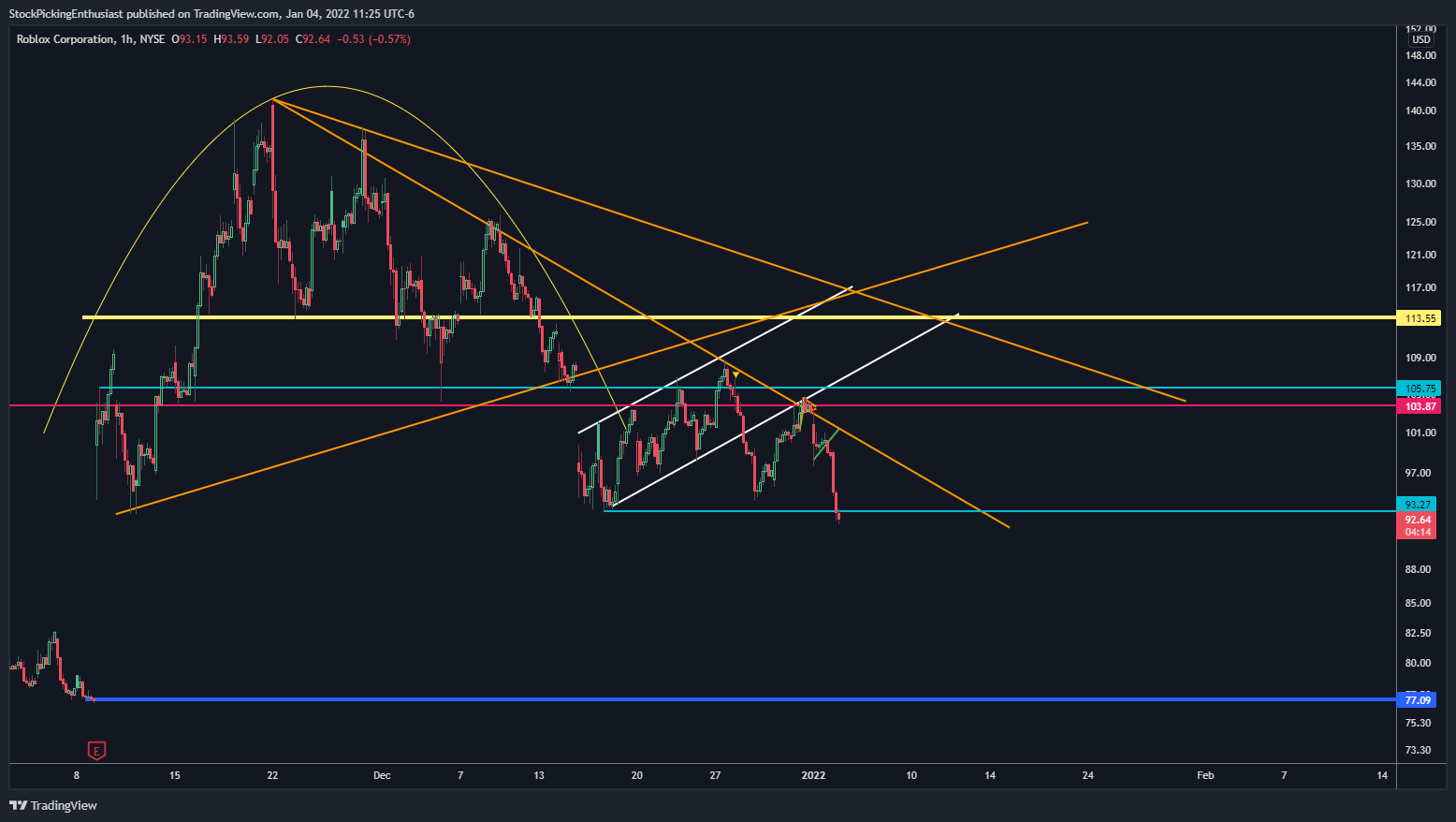Click the countdown timer 04:14
The image size is (1456, 822).
click(x=1417, y=532)
